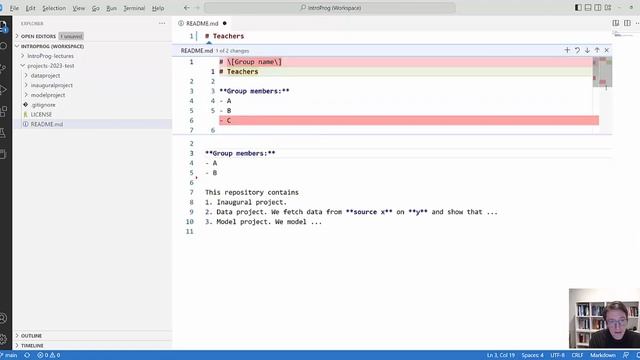Go forward using the navigation arrow
This screenshot has height=360, width=640.
[198, 8]
